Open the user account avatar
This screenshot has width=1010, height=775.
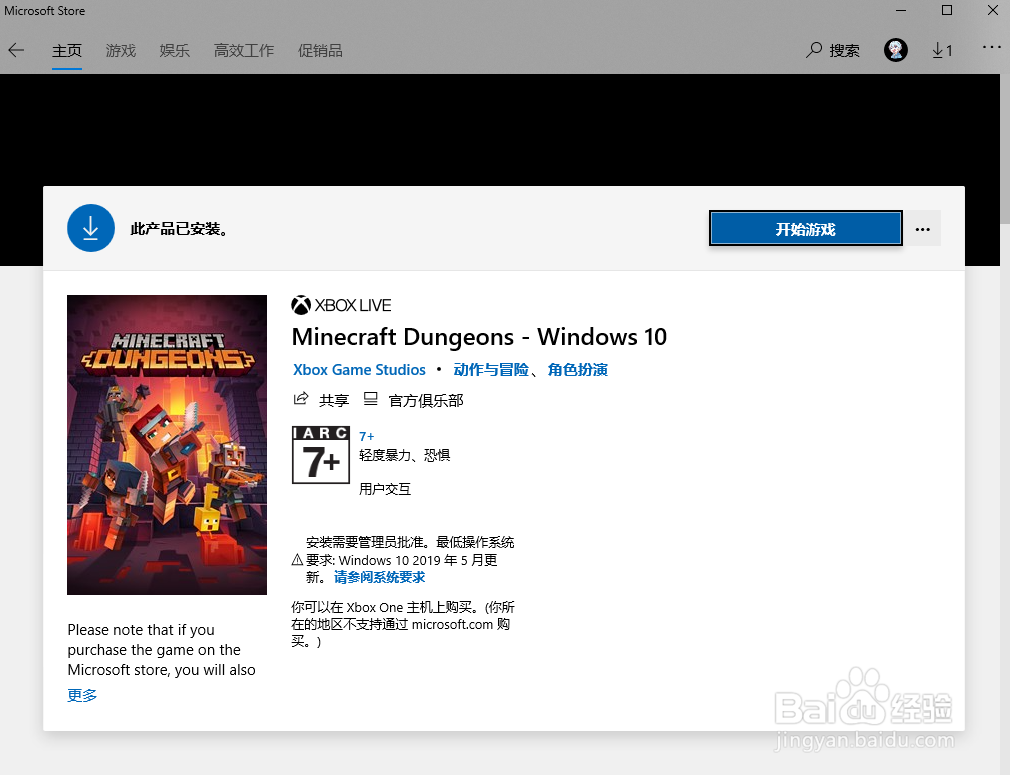coord(895,50)
